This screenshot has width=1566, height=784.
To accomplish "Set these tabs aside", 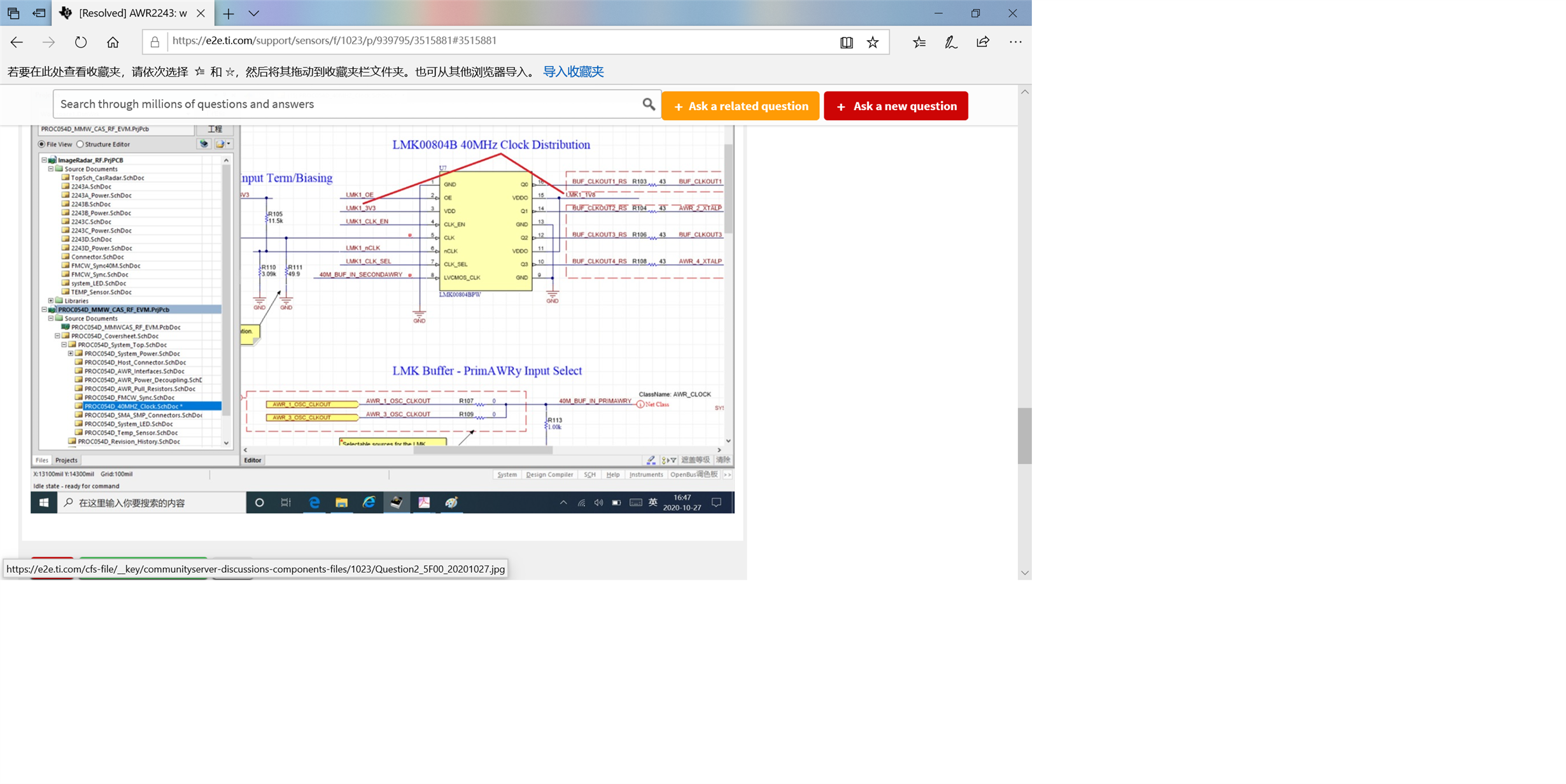I will point(39,13).
